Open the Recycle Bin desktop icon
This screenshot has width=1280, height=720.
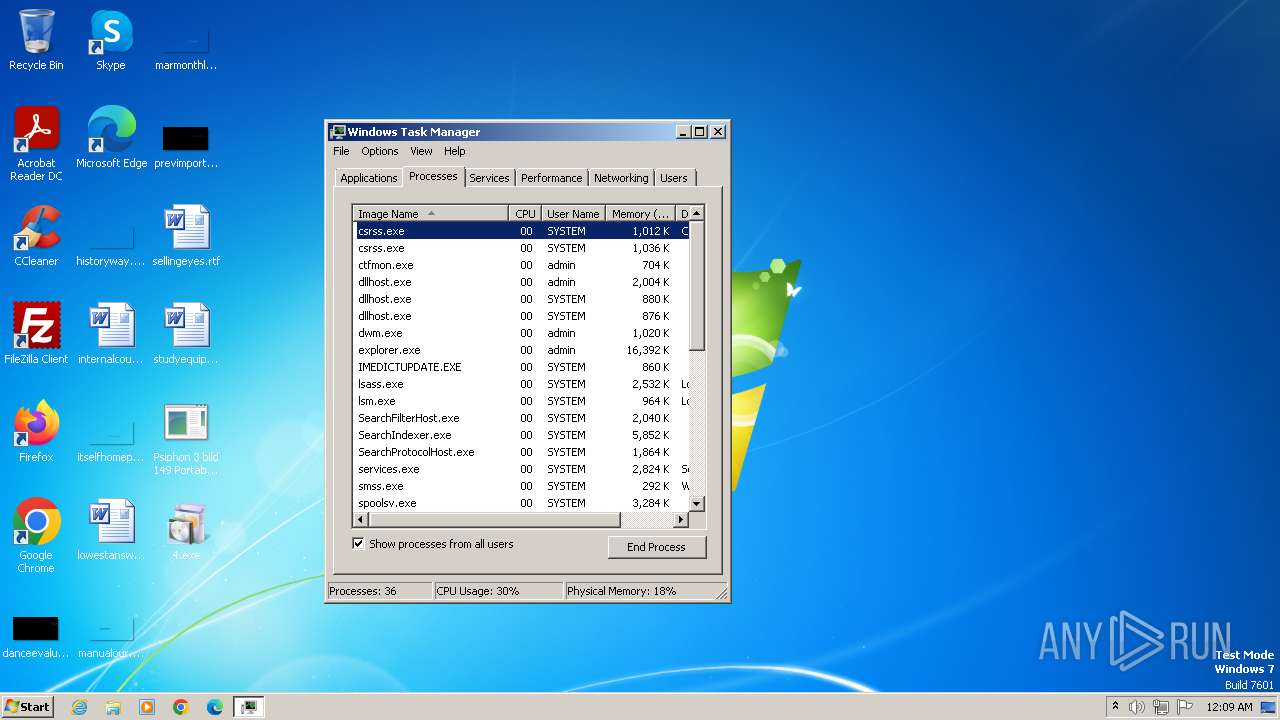[x=36, y=40]
